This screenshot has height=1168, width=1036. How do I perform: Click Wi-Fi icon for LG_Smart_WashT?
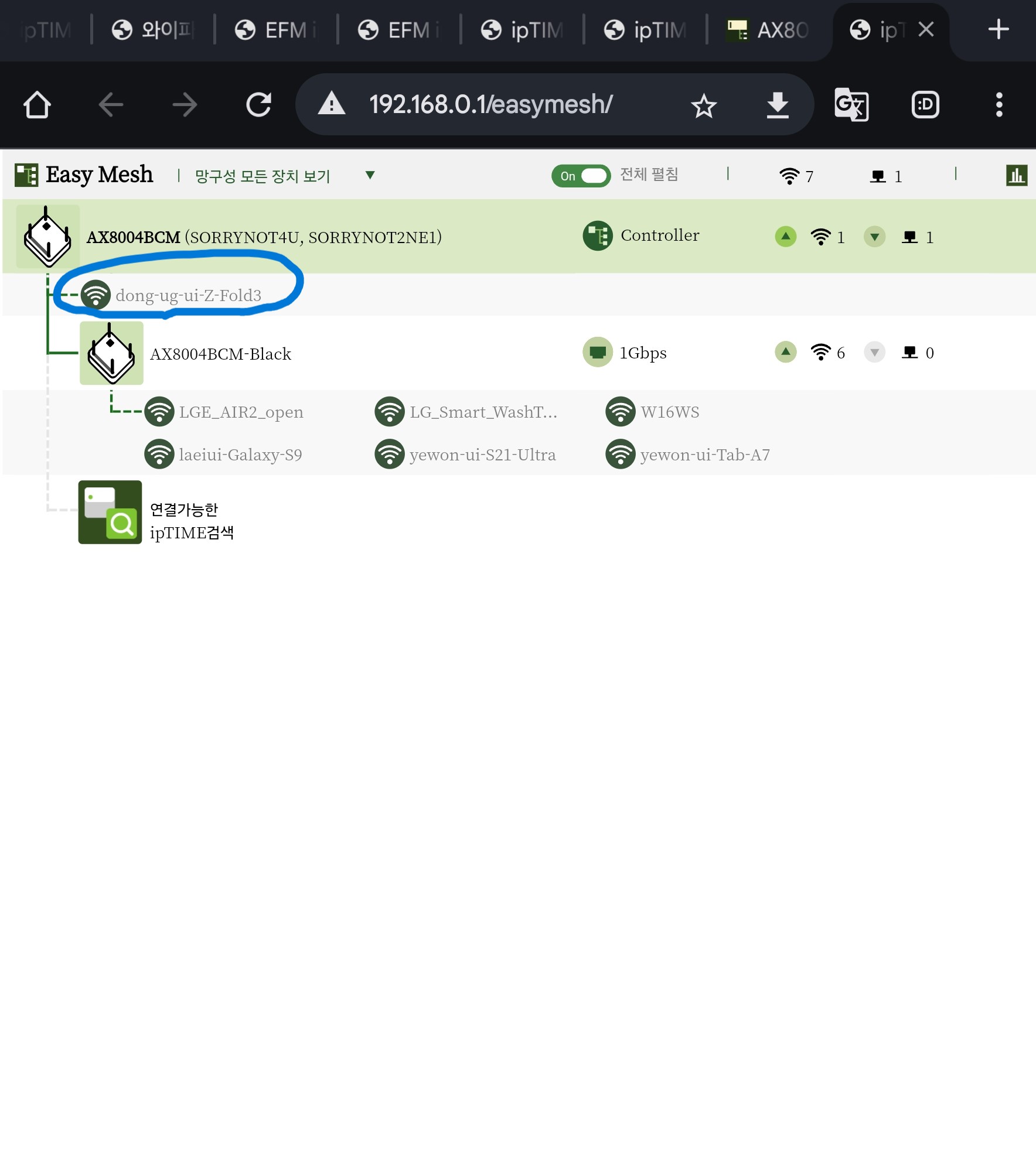(390, 411)
